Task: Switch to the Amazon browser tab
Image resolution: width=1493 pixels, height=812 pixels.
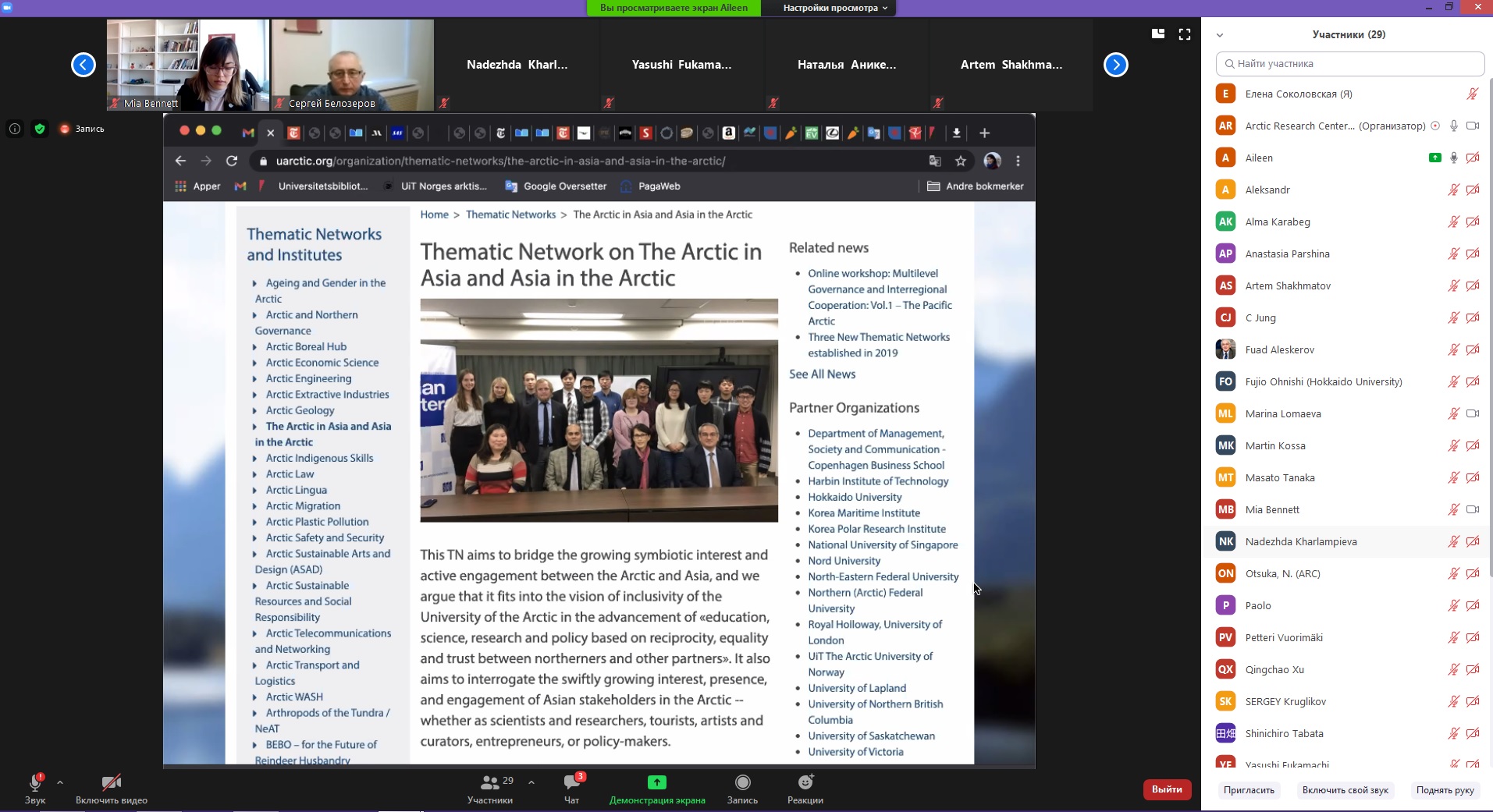Action: [728, 133]
